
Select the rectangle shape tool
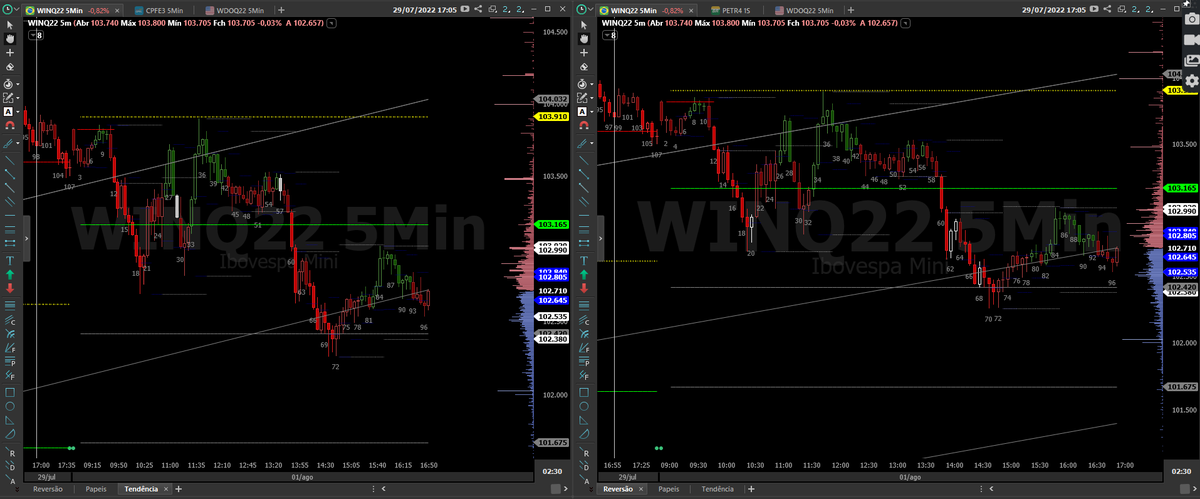click(10, 392)
